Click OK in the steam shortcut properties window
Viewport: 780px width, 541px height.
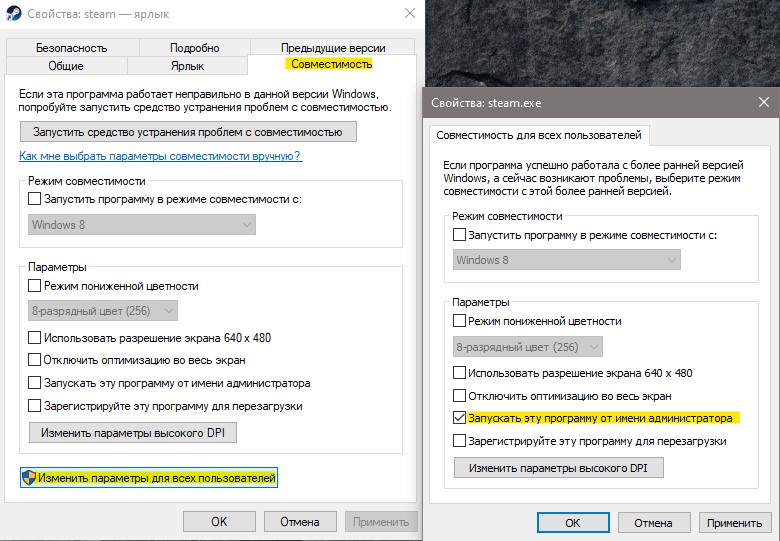(x=219, y=522)
